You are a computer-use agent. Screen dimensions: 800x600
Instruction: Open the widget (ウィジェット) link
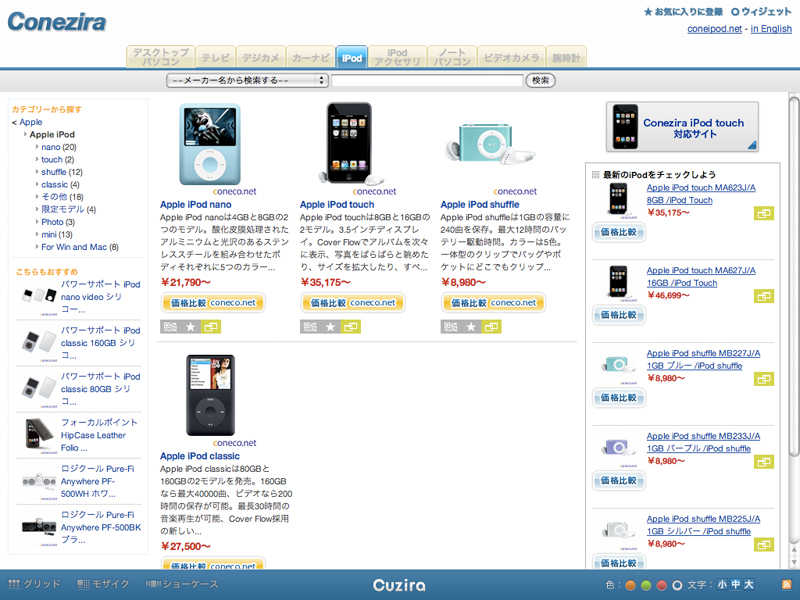click(761, 12)
